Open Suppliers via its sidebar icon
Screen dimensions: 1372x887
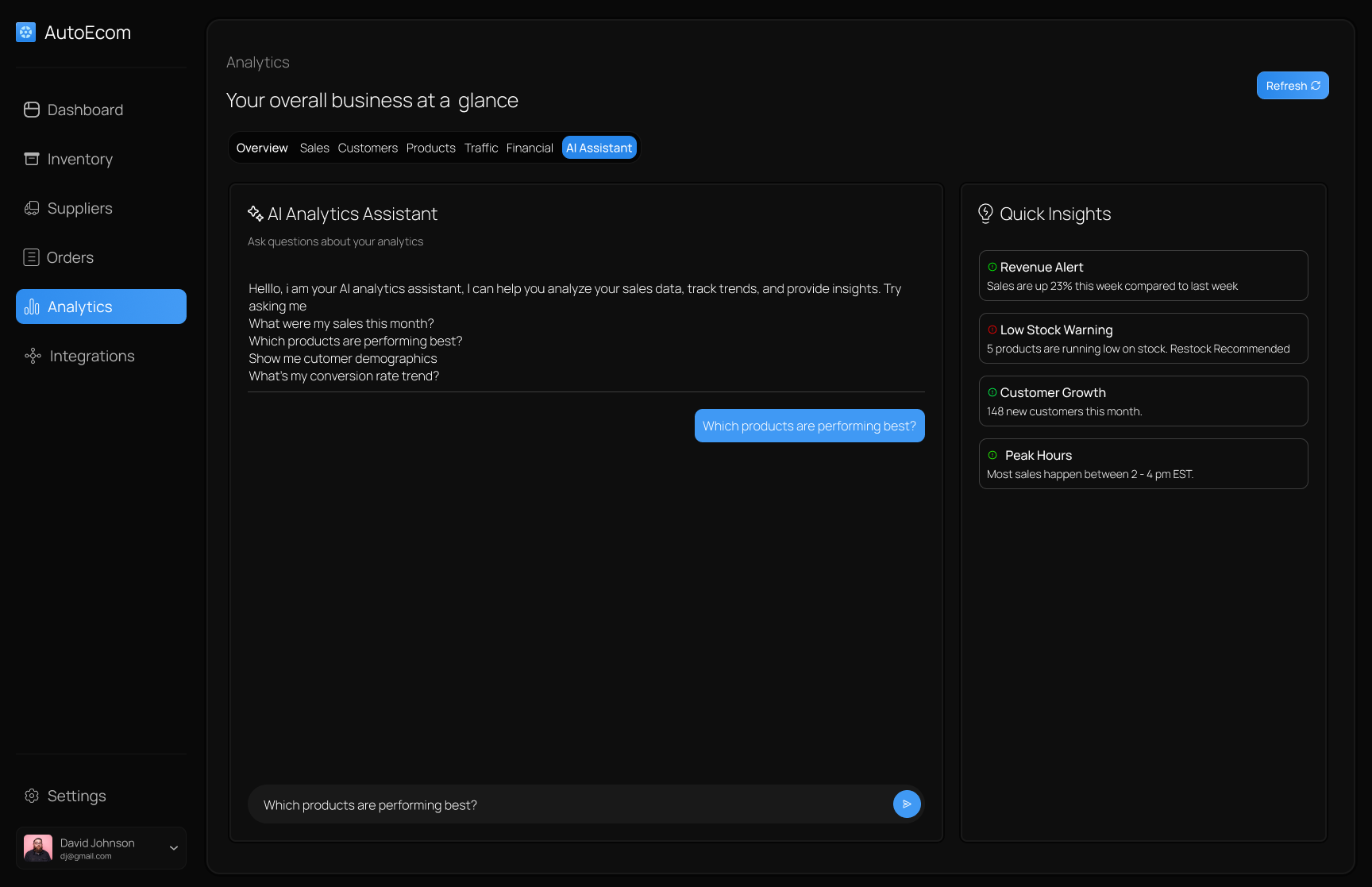point(32,208)
